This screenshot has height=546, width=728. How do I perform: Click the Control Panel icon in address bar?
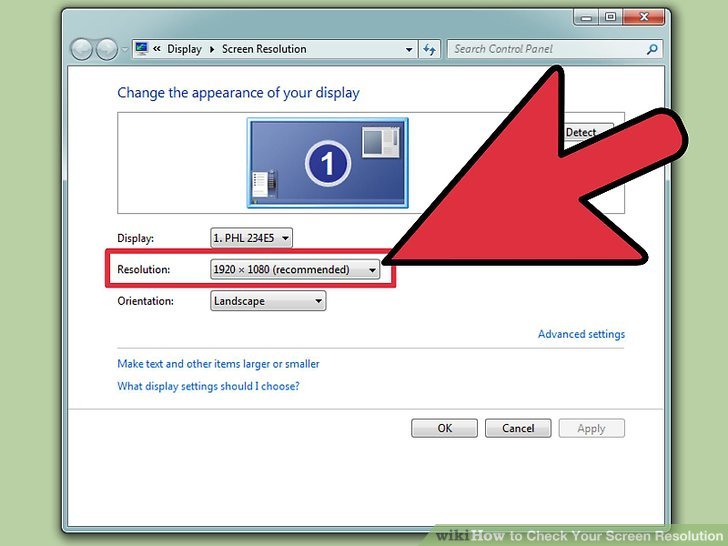142,49
